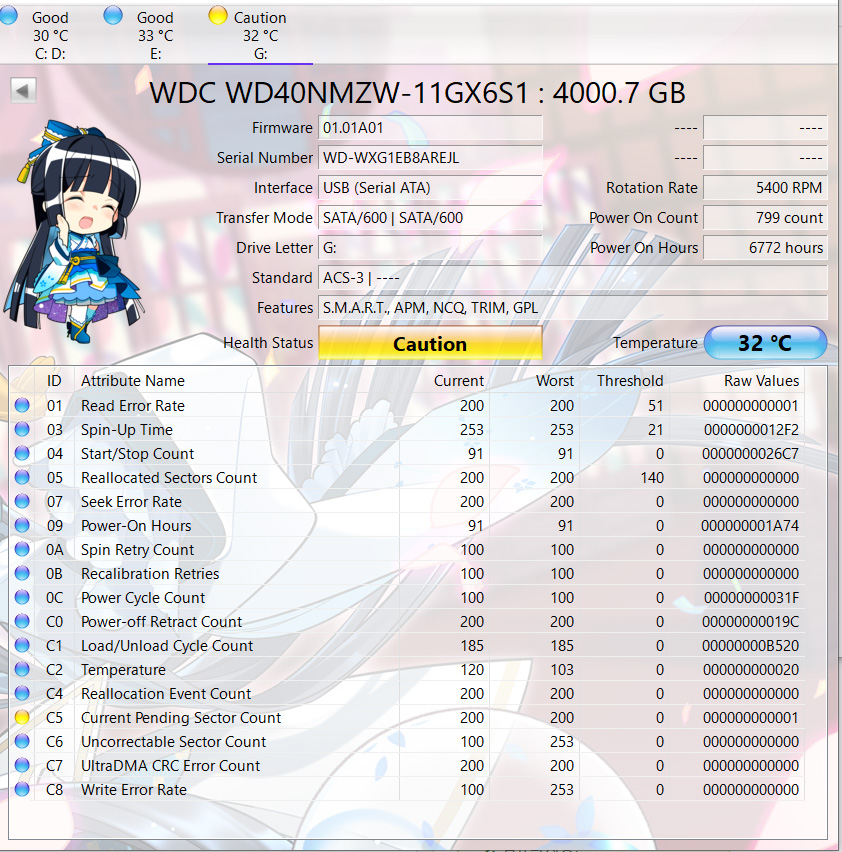Click the blue status icon for UltraDMA CRC Error Count

22,765
